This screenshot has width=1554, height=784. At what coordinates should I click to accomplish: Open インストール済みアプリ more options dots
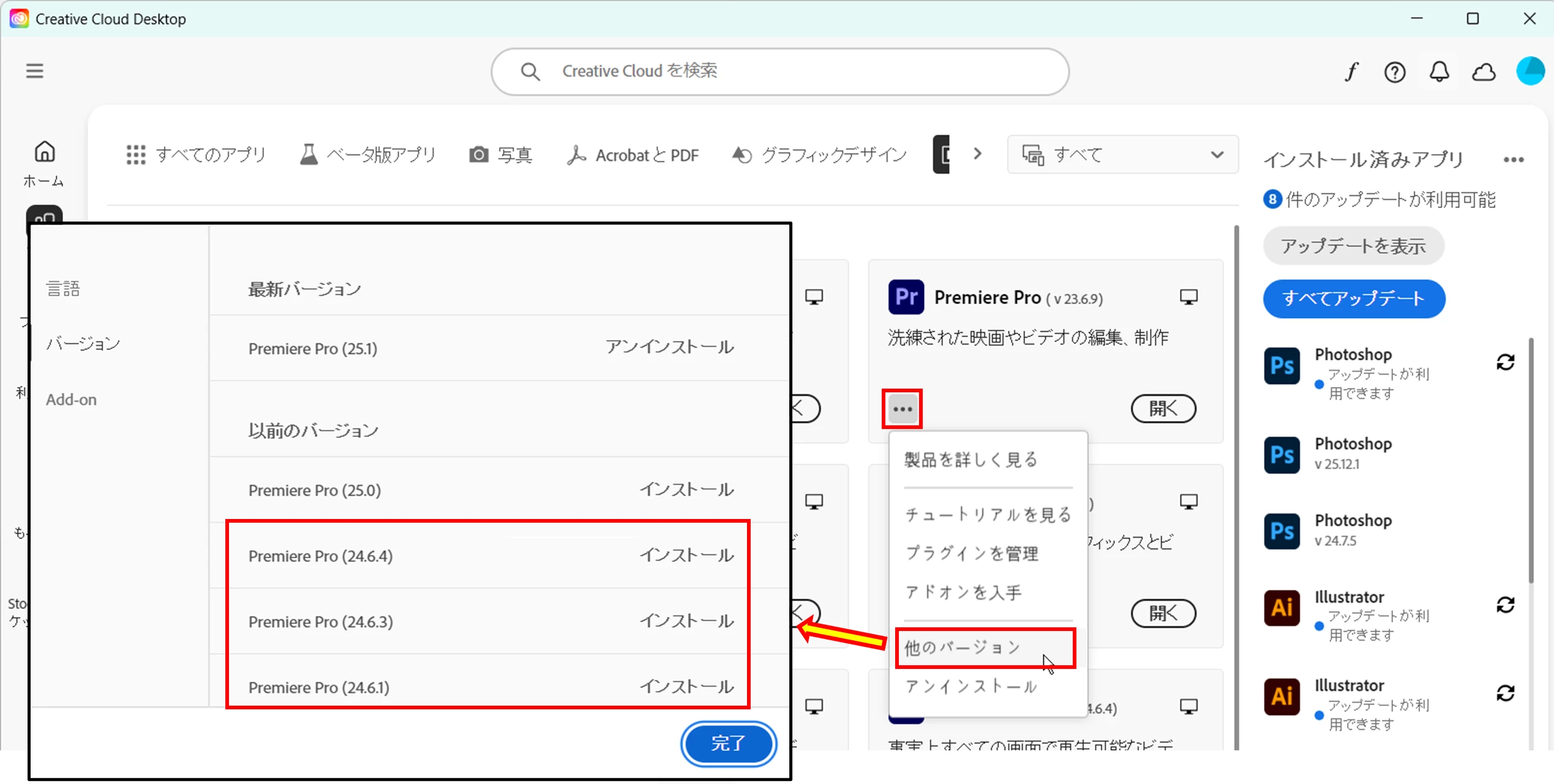(x=1513, y=160)
